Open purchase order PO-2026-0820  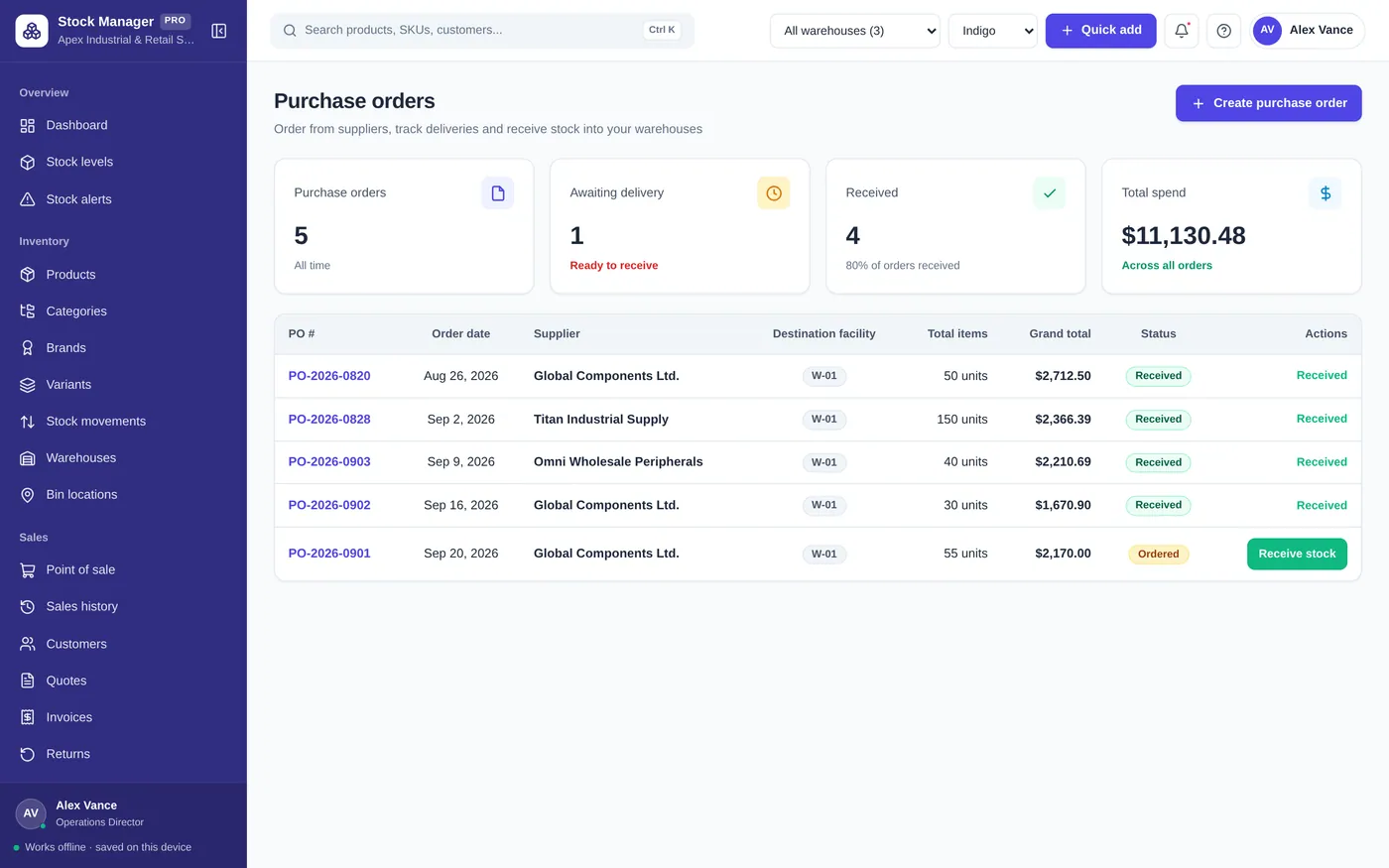click(x=329, y=376)
